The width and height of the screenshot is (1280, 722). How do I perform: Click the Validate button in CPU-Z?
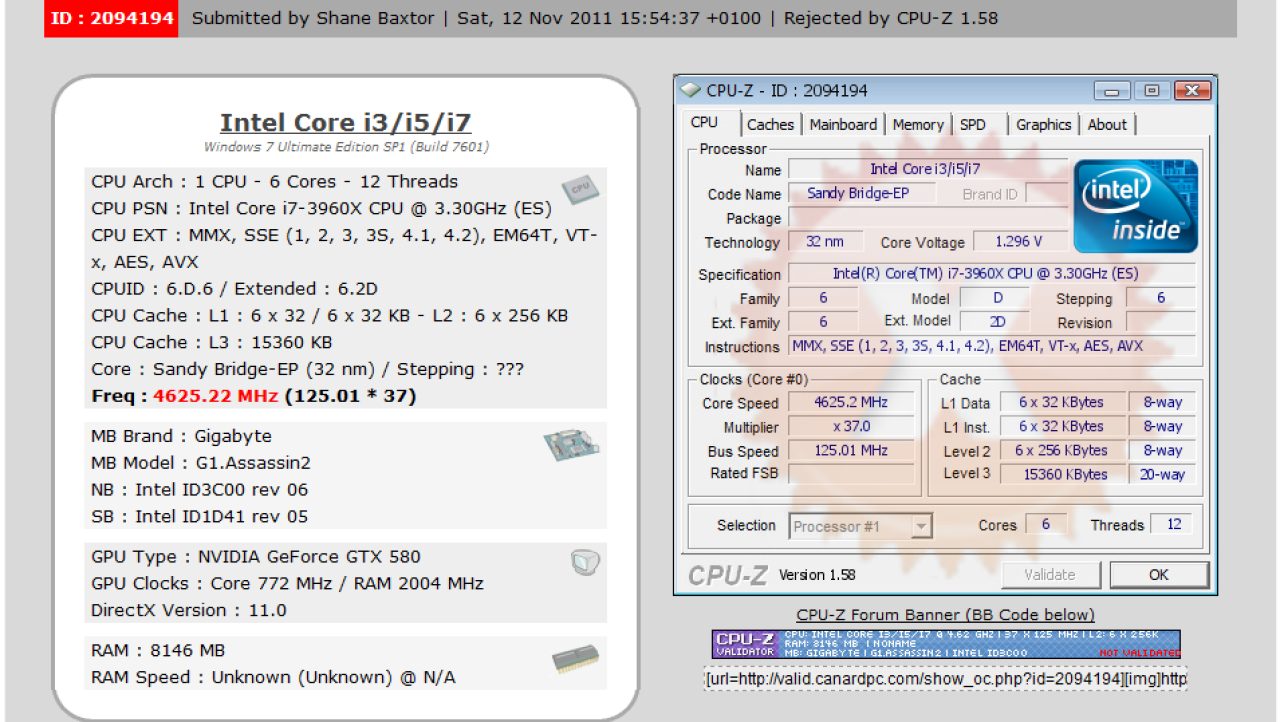pyautogui.click(x=1050, y=574)
